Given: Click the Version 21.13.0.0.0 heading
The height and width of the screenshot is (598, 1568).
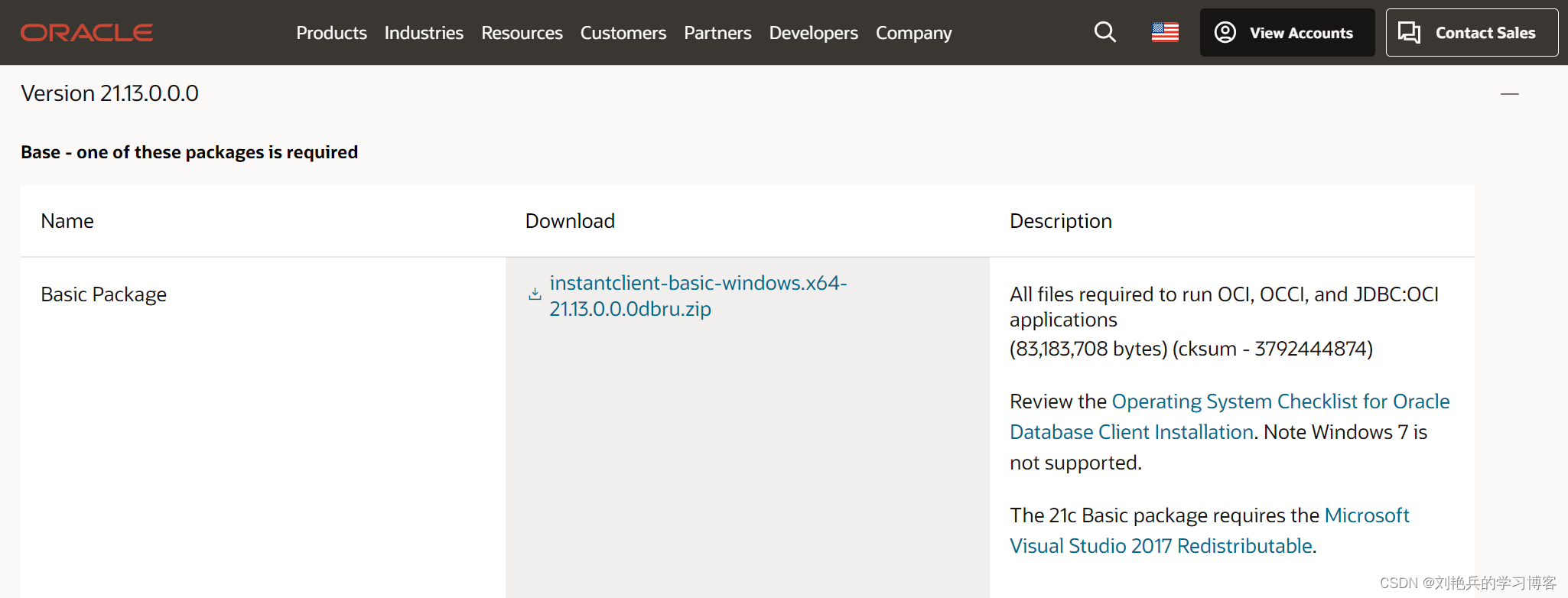Looking at the screenshot, I should [x=109, y=93].
